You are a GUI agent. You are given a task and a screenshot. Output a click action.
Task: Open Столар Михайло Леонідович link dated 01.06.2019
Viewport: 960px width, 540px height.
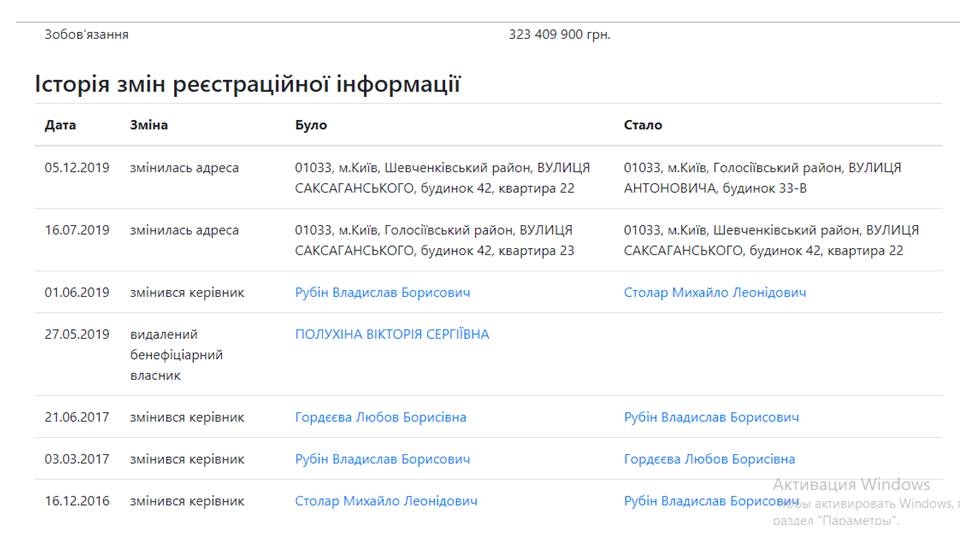(x=714, y=293)
